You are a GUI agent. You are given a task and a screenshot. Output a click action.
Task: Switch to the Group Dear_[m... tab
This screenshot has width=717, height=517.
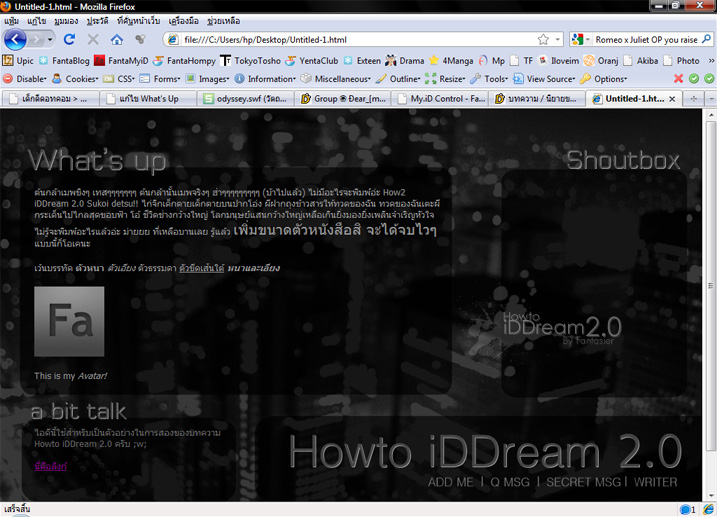(343, 99)
